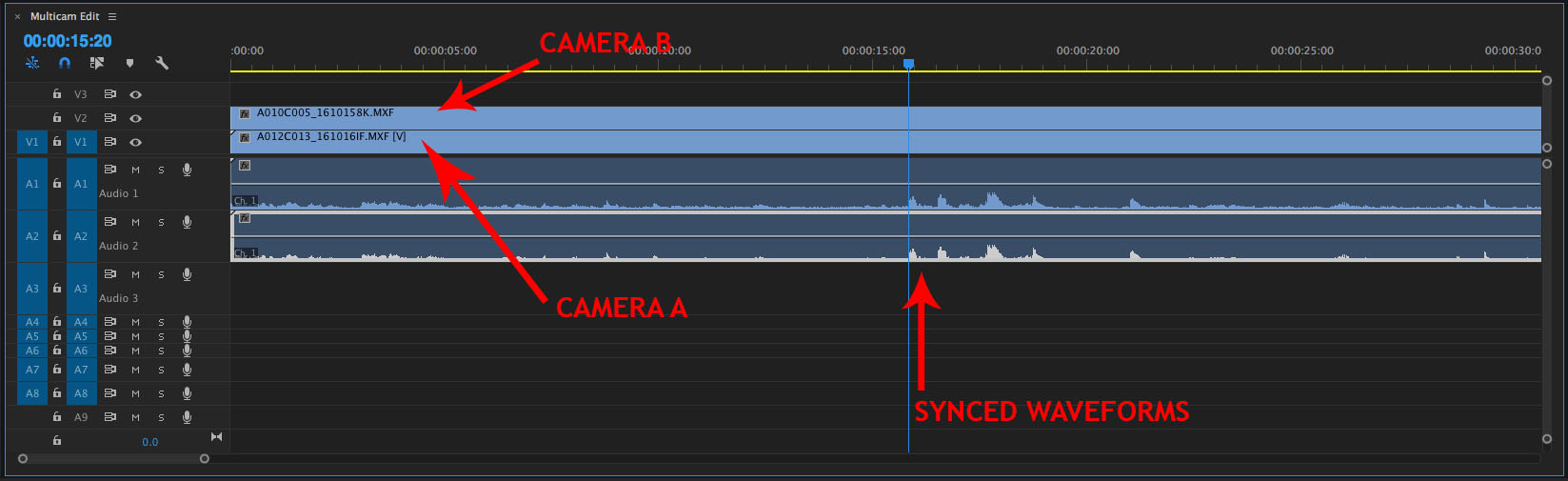
Task: Mute track Audio 3 with M
Action: 135,274
